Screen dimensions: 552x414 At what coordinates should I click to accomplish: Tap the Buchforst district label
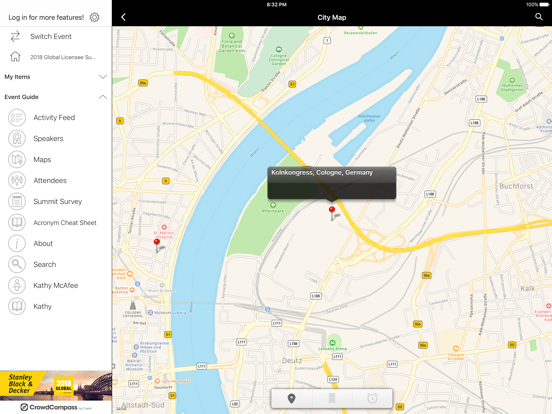(516, 186)
